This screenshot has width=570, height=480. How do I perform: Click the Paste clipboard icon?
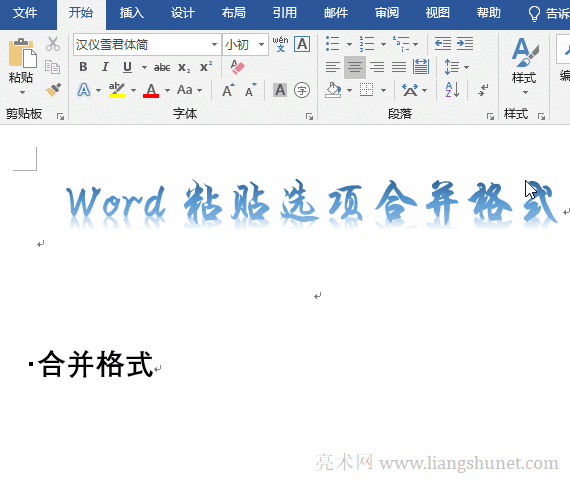tap(23, 53)
